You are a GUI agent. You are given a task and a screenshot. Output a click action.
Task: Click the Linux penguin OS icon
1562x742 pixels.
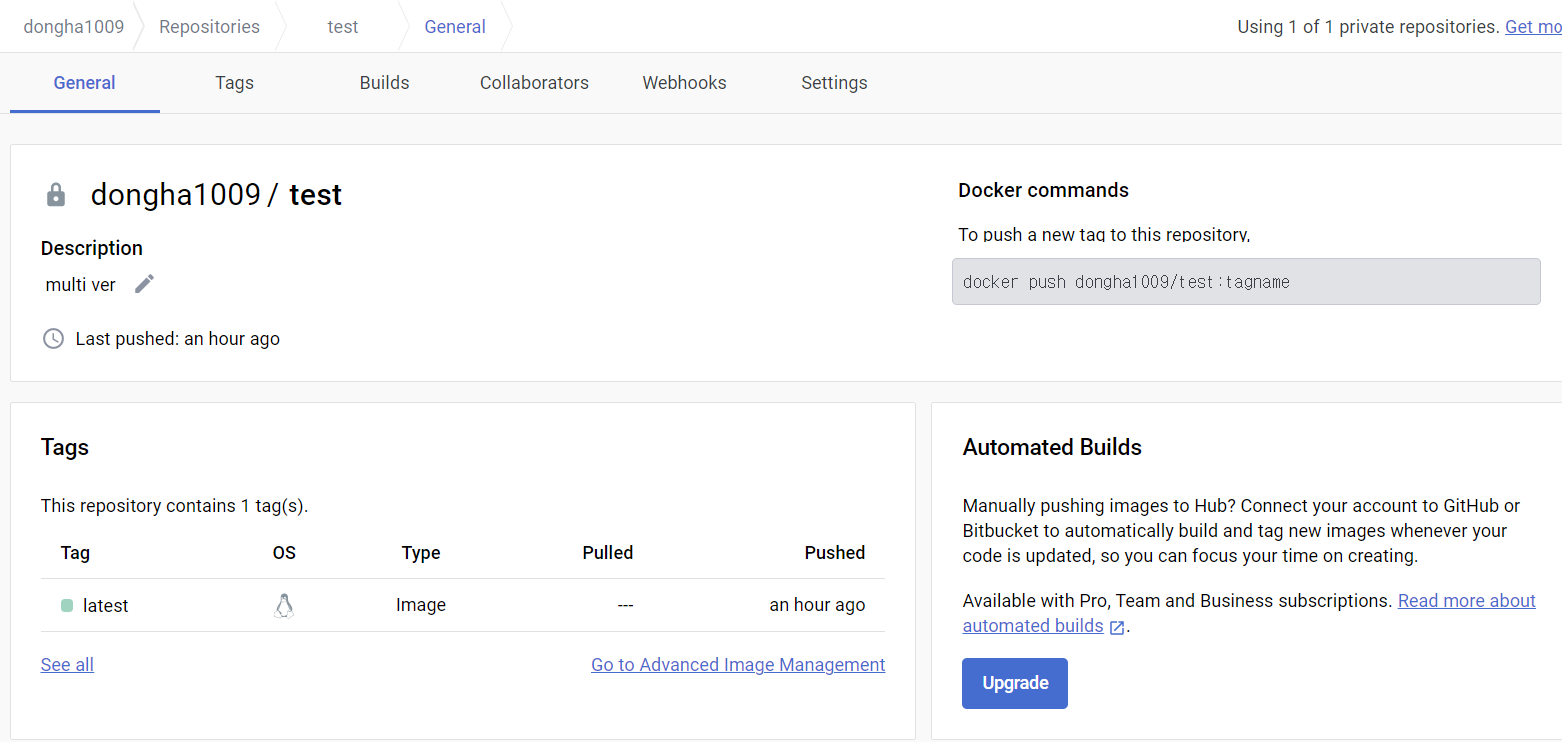[284, 605]
